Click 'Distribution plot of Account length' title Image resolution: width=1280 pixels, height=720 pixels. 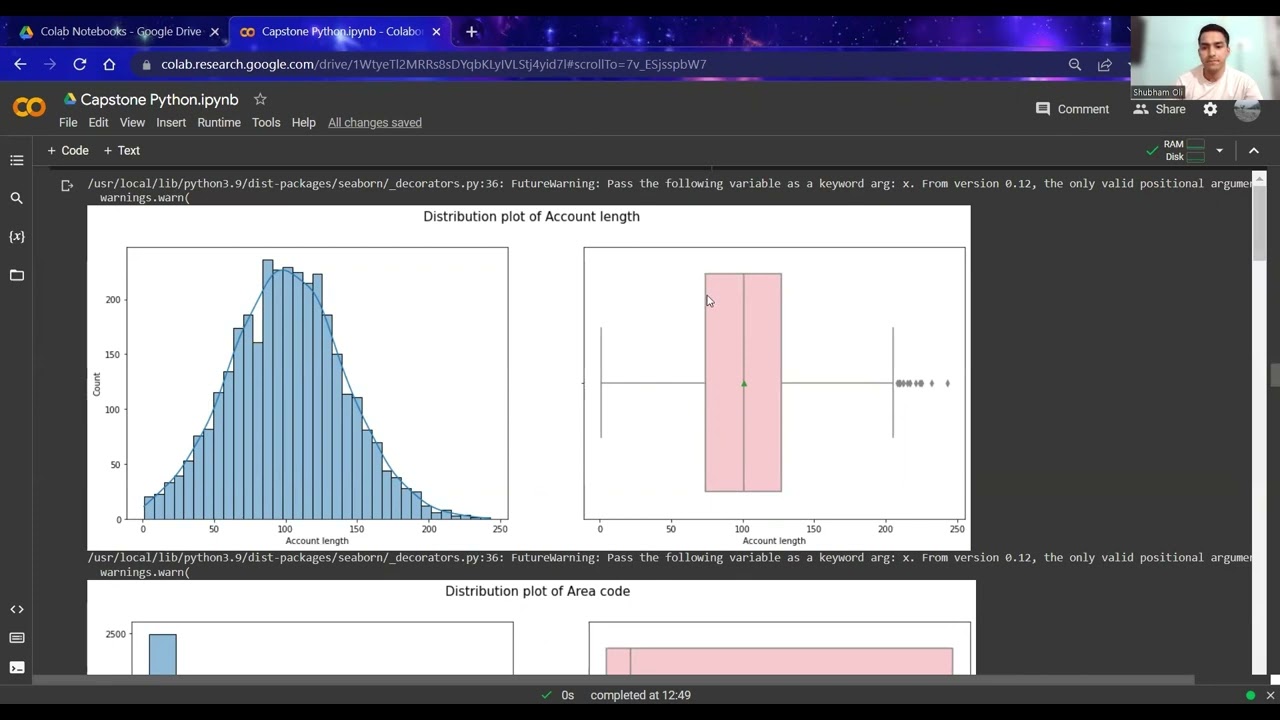pyautogui.click(x=531, y=216)
